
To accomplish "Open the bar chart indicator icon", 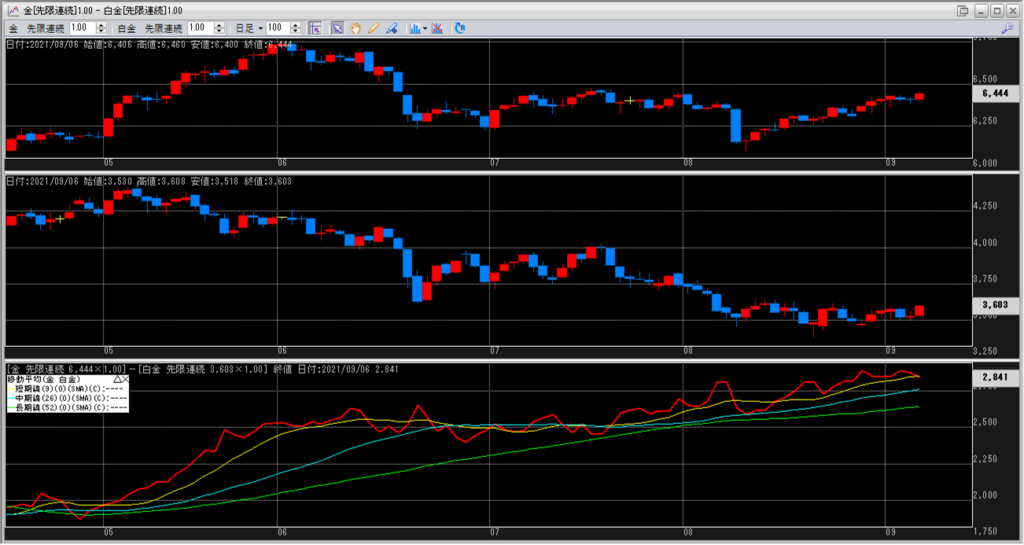I will click(x=414, y=28).
